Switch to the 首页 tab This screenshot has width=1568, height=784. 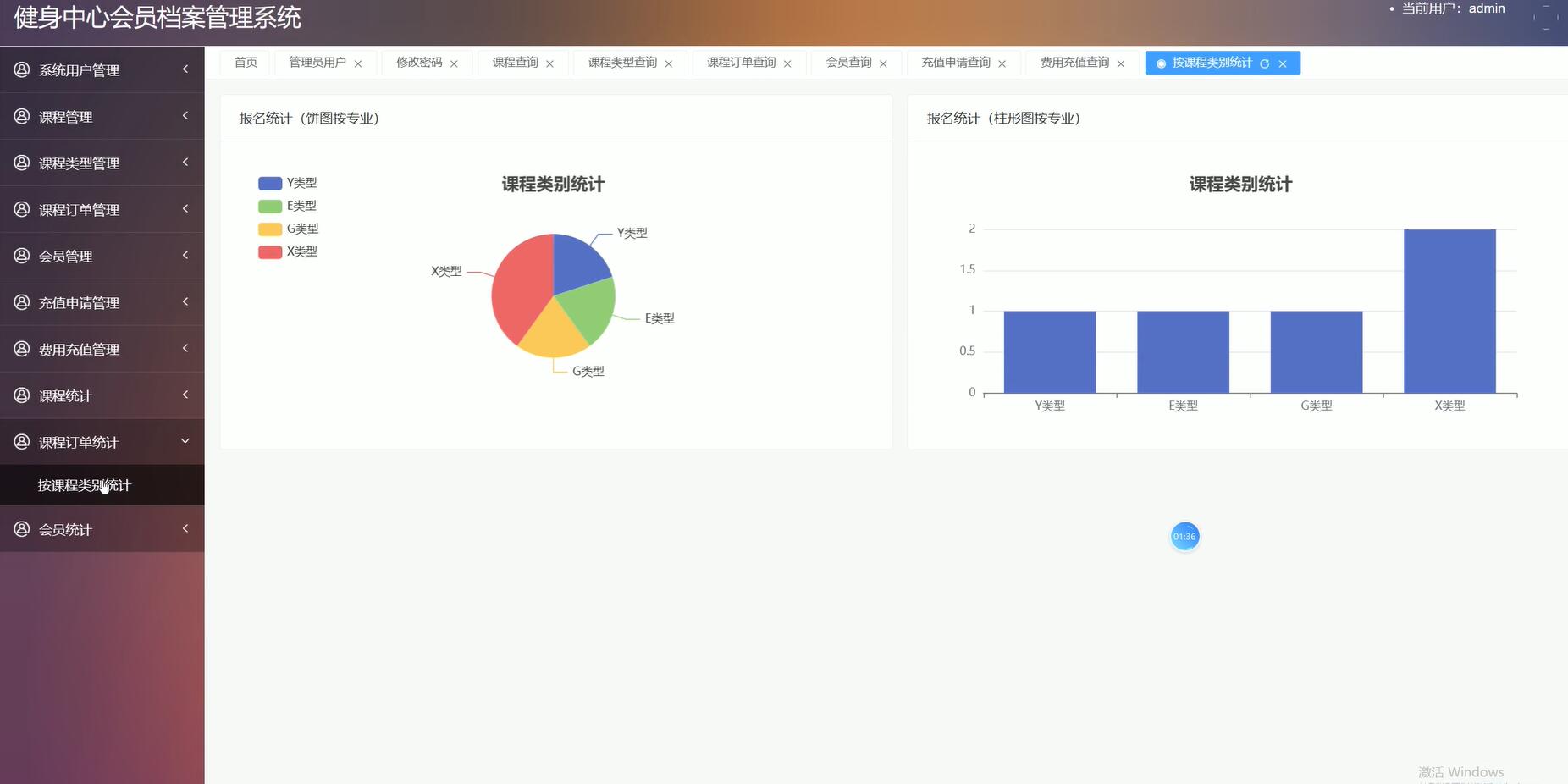click(x=243, y=62)
